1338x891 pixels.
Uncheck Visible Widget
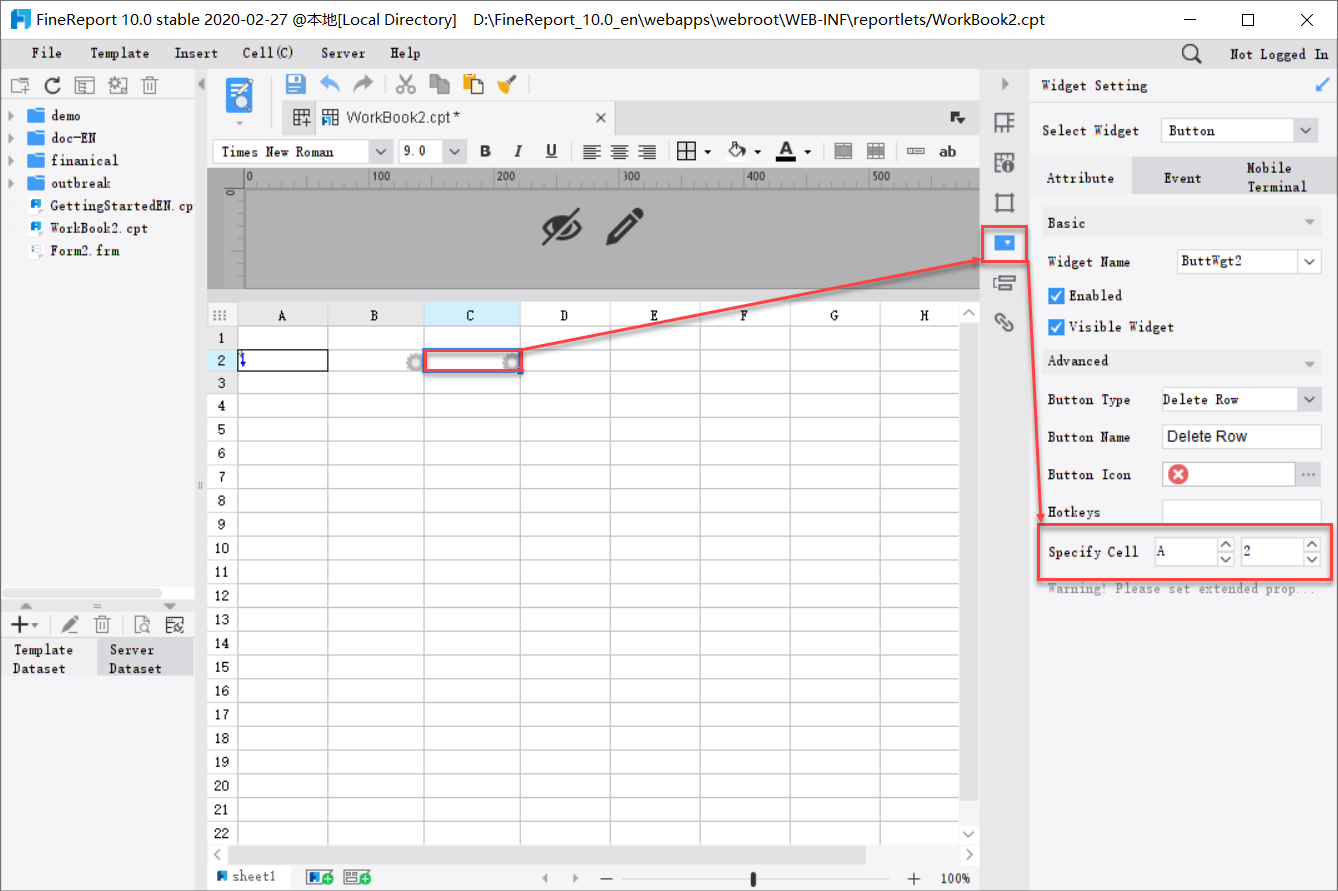pyautogui.click(x=1056, y=326)
